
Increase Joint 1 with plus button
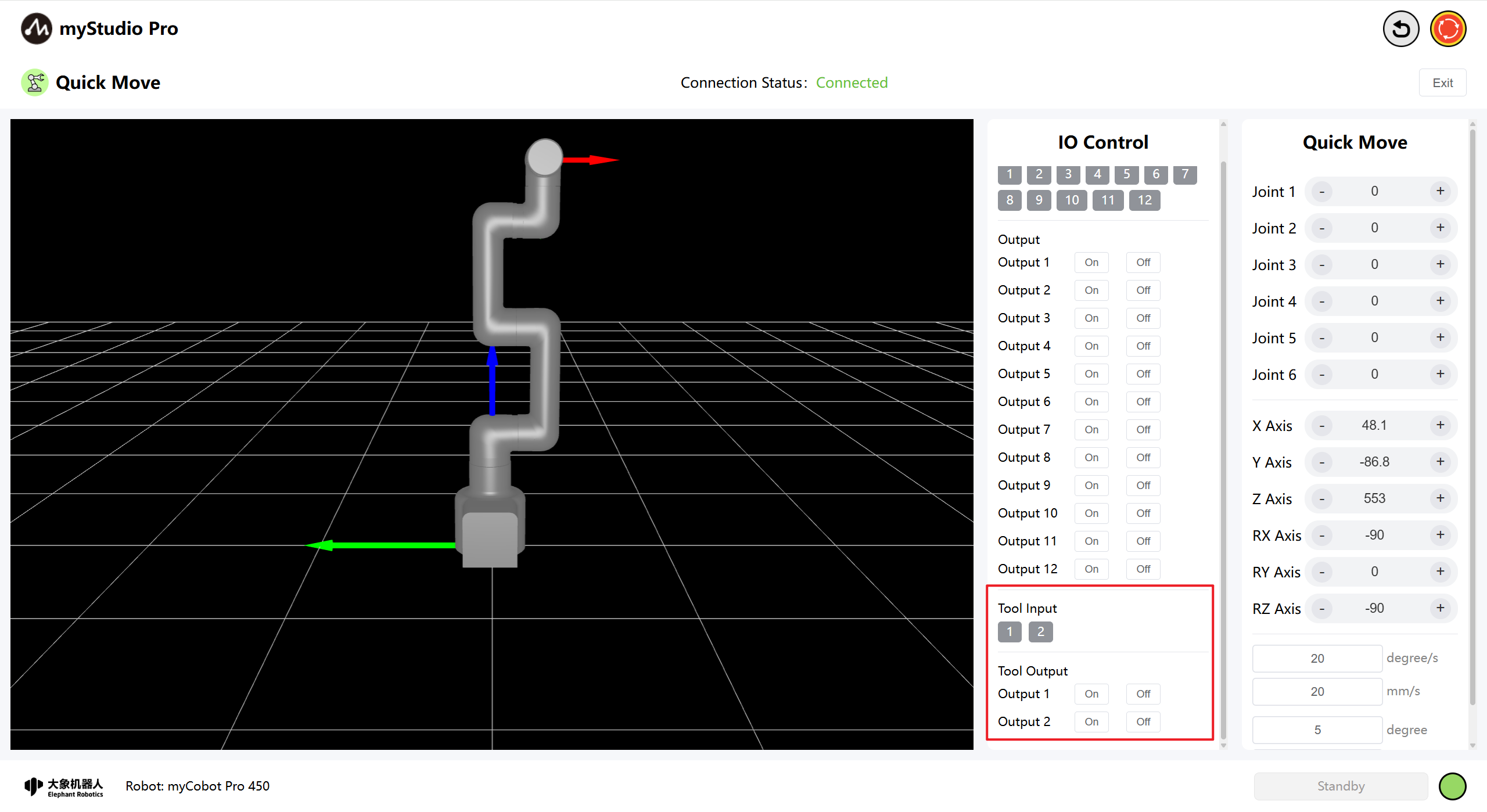(1440, 191)
